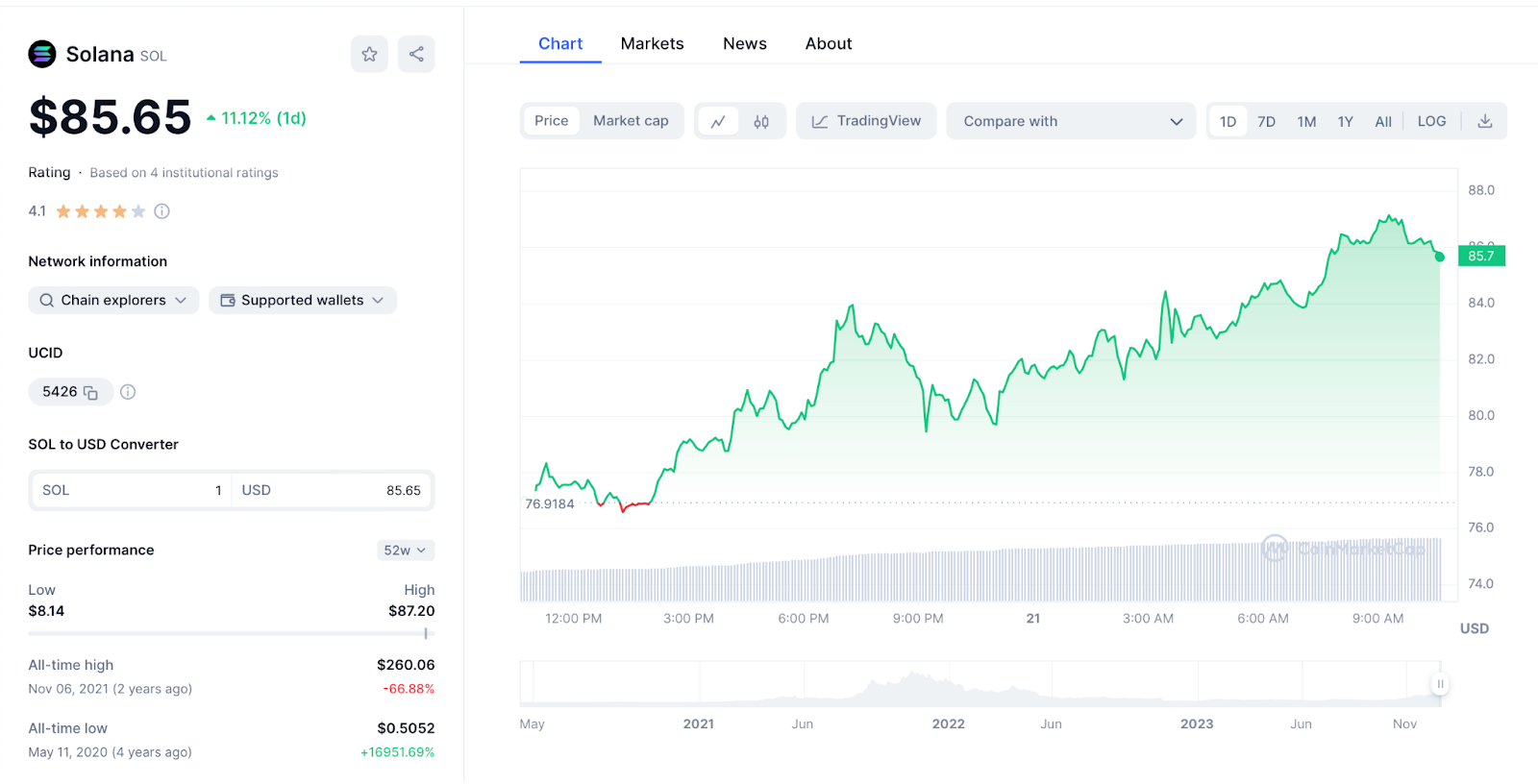
Task: Select the 1Y time range
Action: point(1345,121)
